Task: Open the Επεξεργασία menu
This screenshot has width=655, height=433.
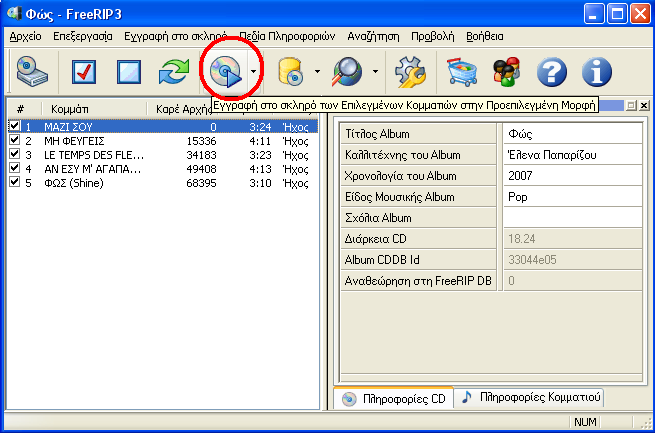Action: click(83, 37)
